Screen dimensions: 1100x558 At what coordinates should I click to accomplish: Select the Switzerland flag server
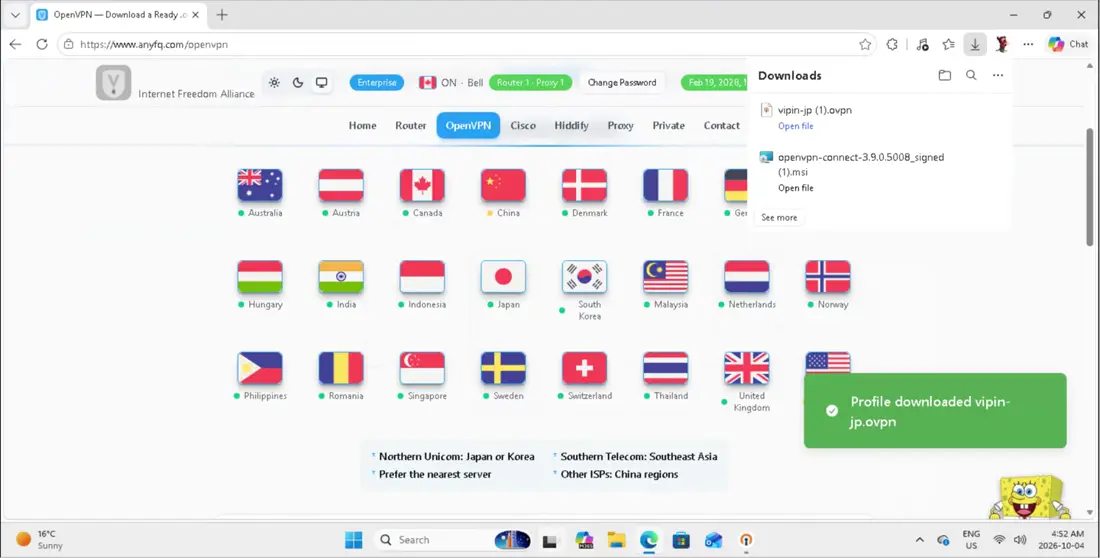(584, 368)
